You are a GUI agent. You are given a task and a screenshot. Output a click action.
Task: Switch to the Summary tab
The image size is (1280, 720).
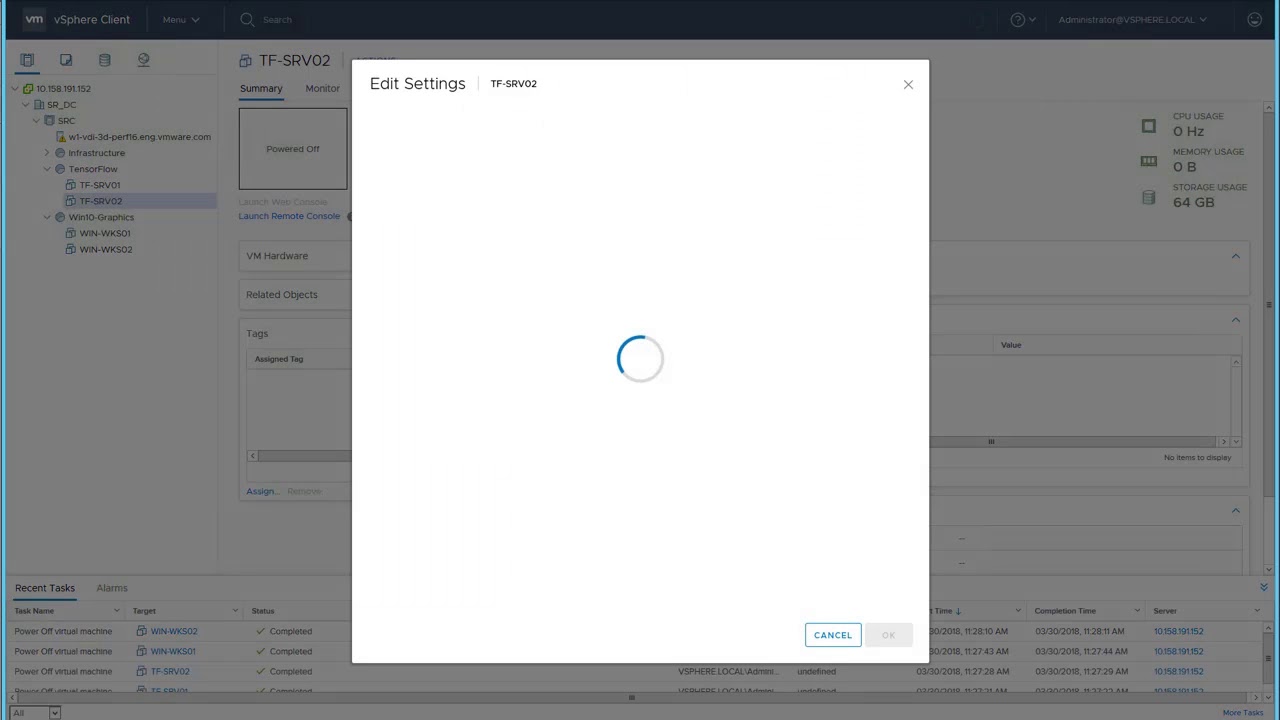pyautogui.click(x=261, y=89)
